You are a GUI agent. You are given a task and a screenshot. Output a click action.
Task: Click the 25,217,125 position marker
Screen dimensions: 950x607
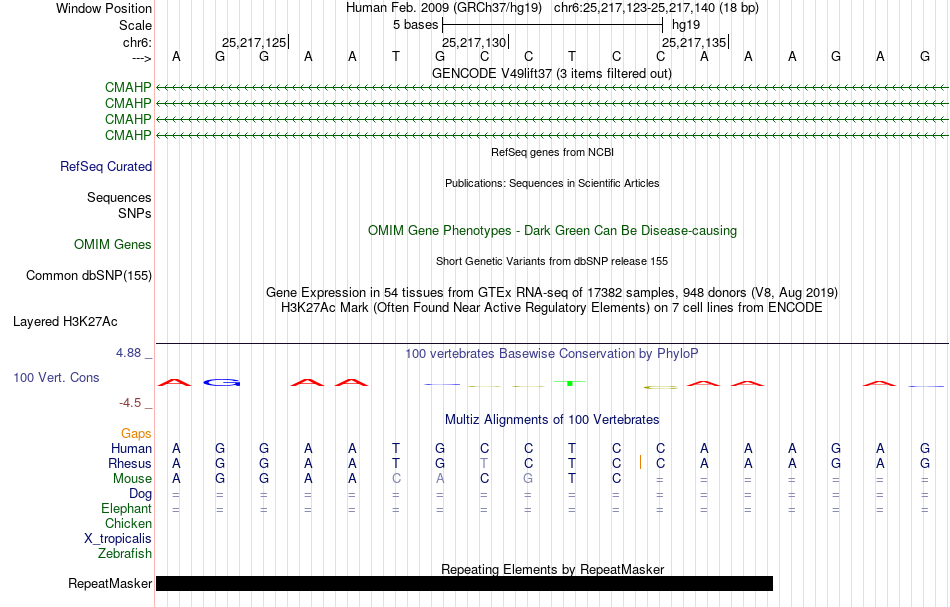[x=255, y=42]
